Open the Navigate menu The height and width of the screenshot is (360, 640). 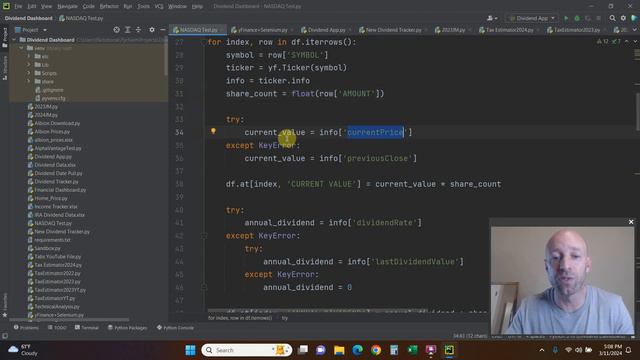67,7
